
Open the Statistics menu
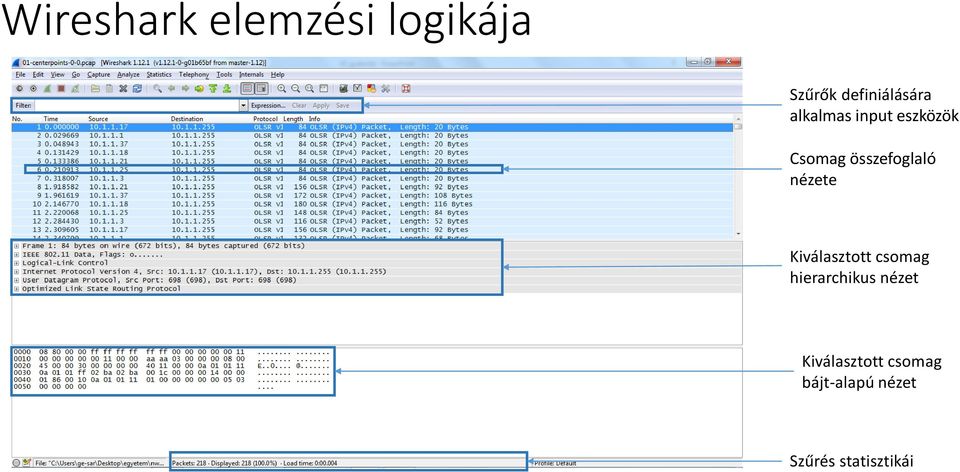(x=159, y=75)
